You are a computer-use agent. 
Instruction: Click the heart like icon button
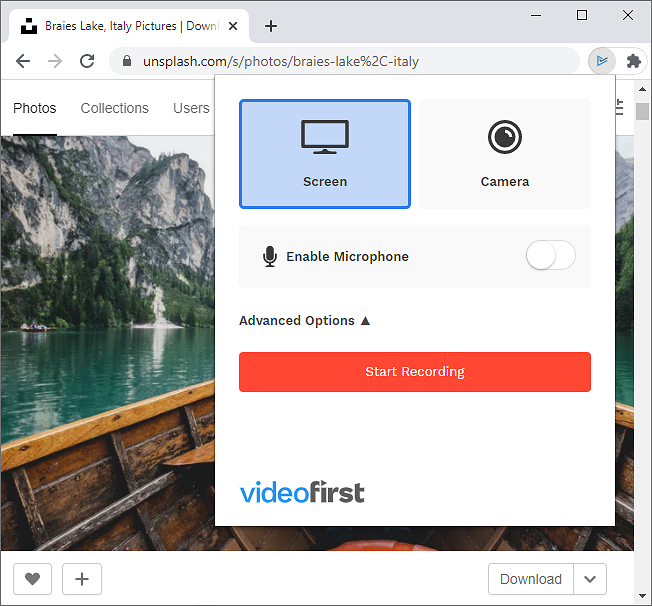click(33, 578)
